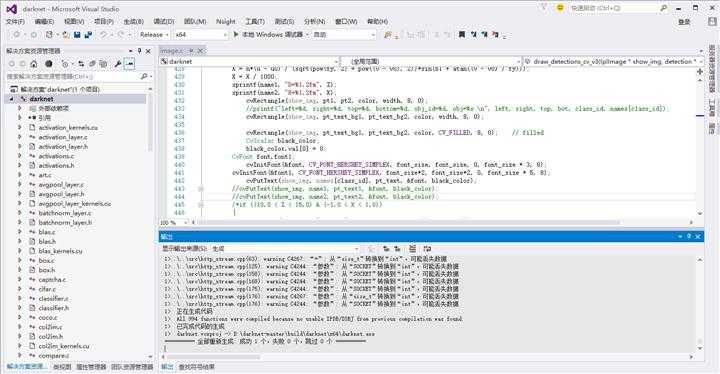
Task: Click the Save All icon in the toolbar
Action: (88, 34)
